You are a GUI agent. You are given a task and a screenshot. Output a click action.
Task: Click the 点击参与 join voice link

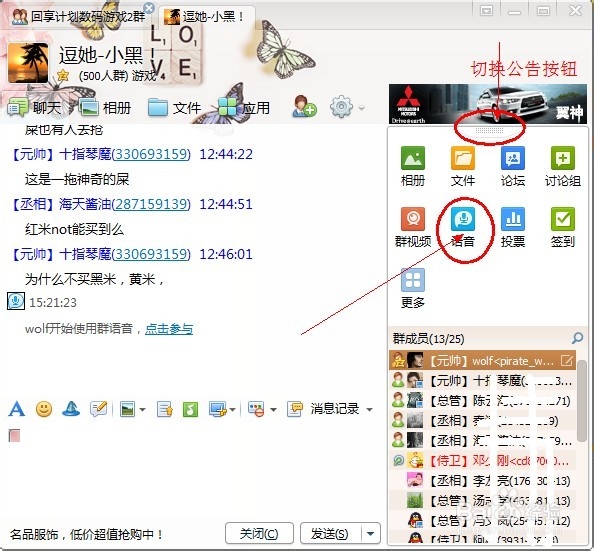[169, 328]
